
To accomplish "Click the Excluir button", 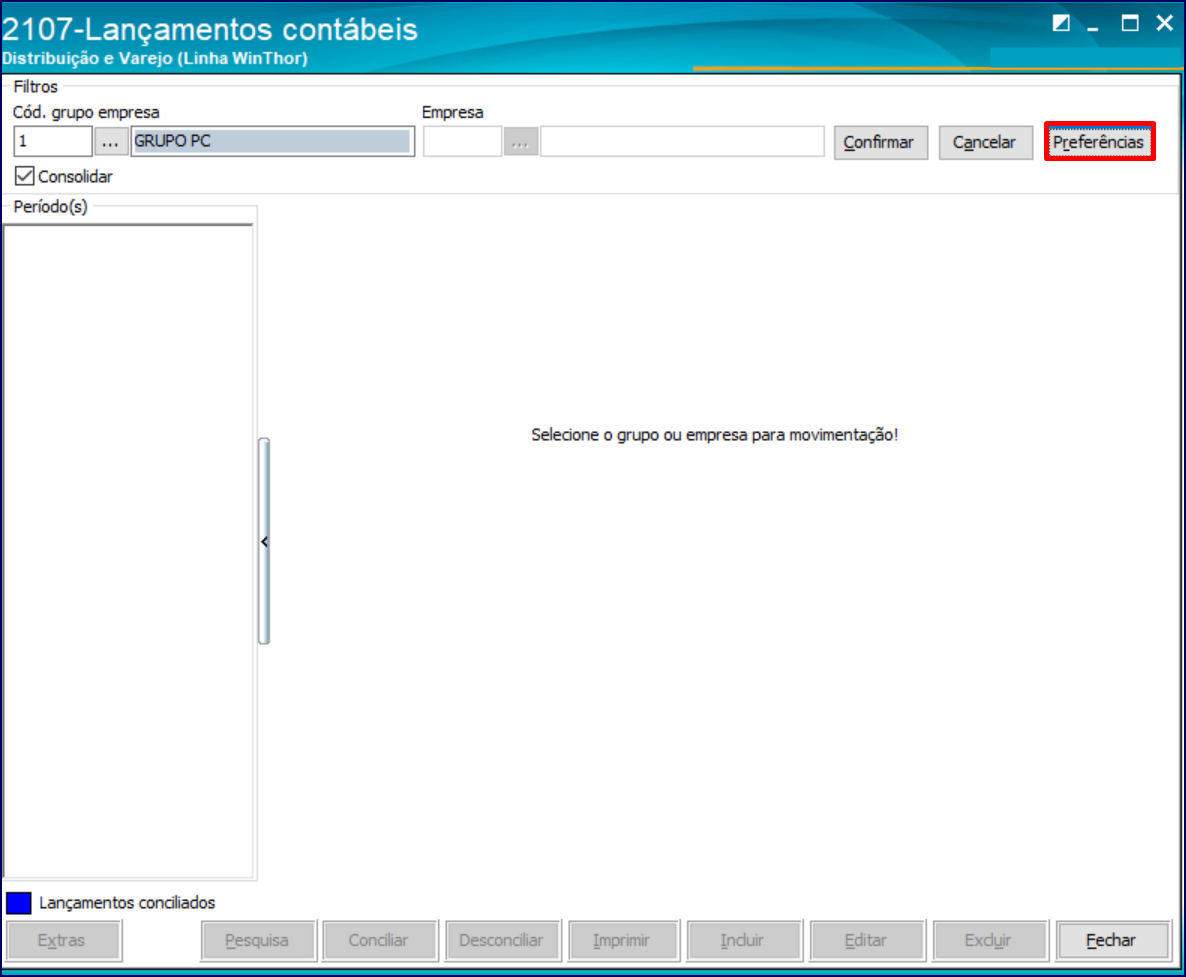I will (x=989, y=940).
